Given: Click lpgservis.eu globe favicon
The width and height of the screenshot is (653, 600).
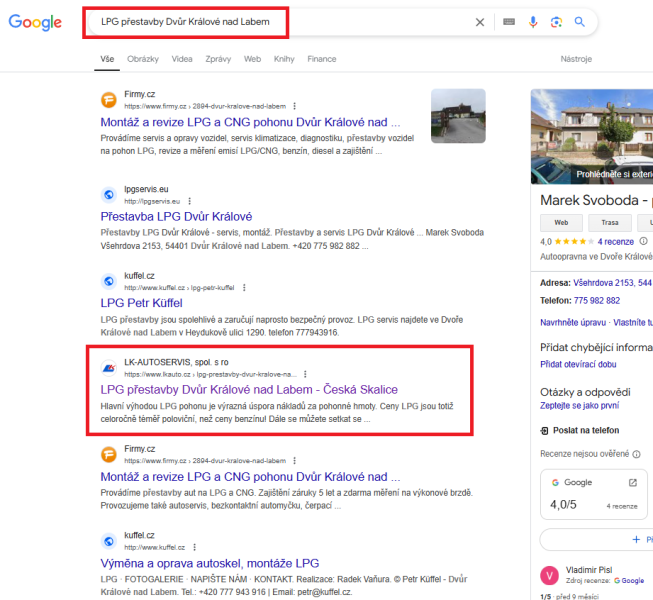Looking at the screenshot, I should pos(109,194).
